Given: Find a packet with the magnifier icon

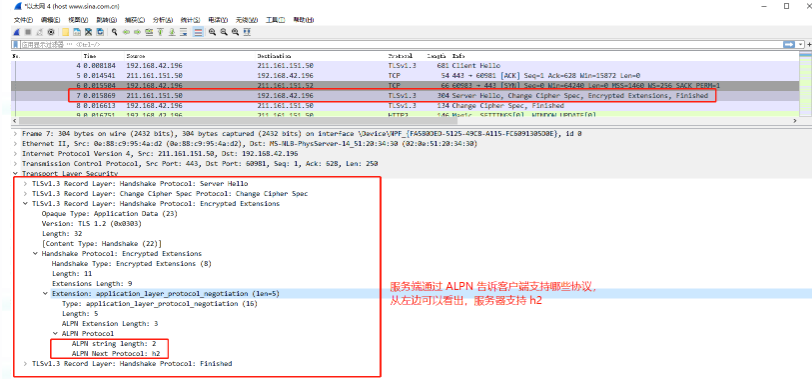Looking at the screenshot, I should (x=114, y=32).
